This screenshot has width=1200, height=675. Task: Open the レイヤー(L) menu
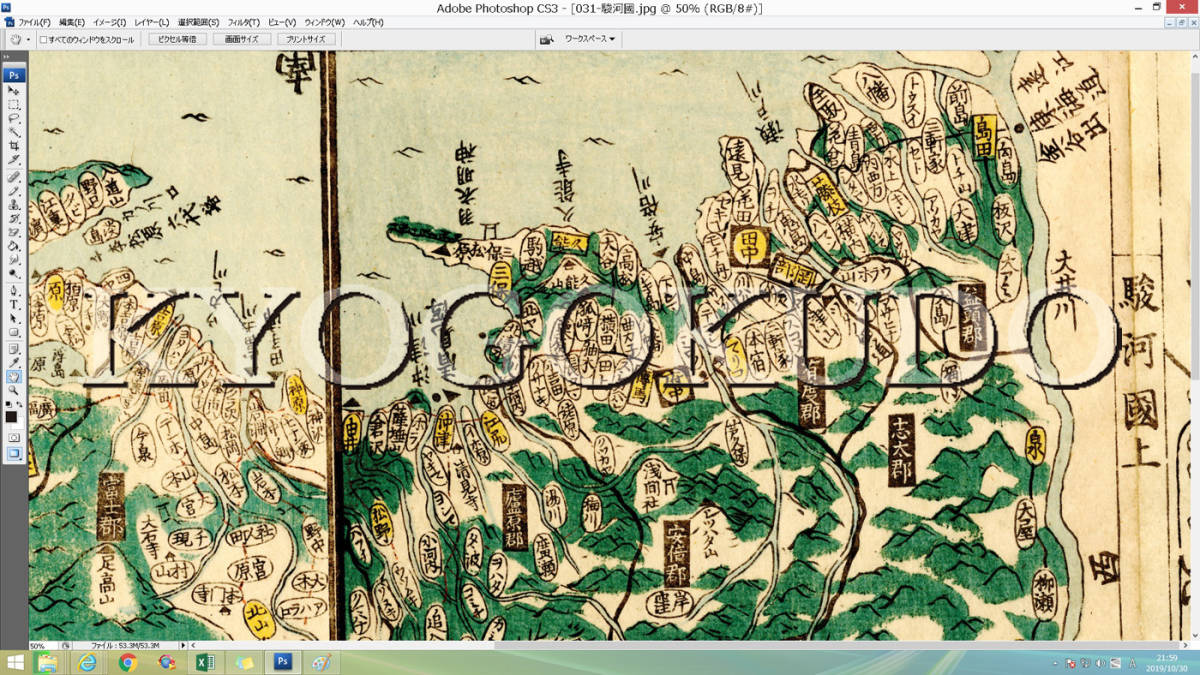click(x=152, y=21)
